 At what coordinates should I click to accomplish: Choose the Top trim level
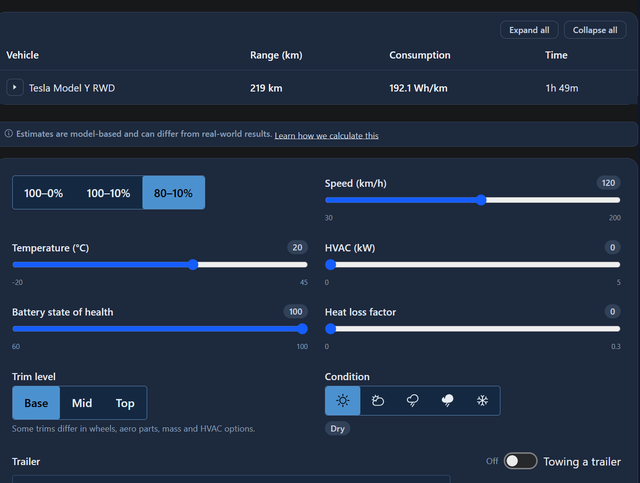[x=125, y=403]
